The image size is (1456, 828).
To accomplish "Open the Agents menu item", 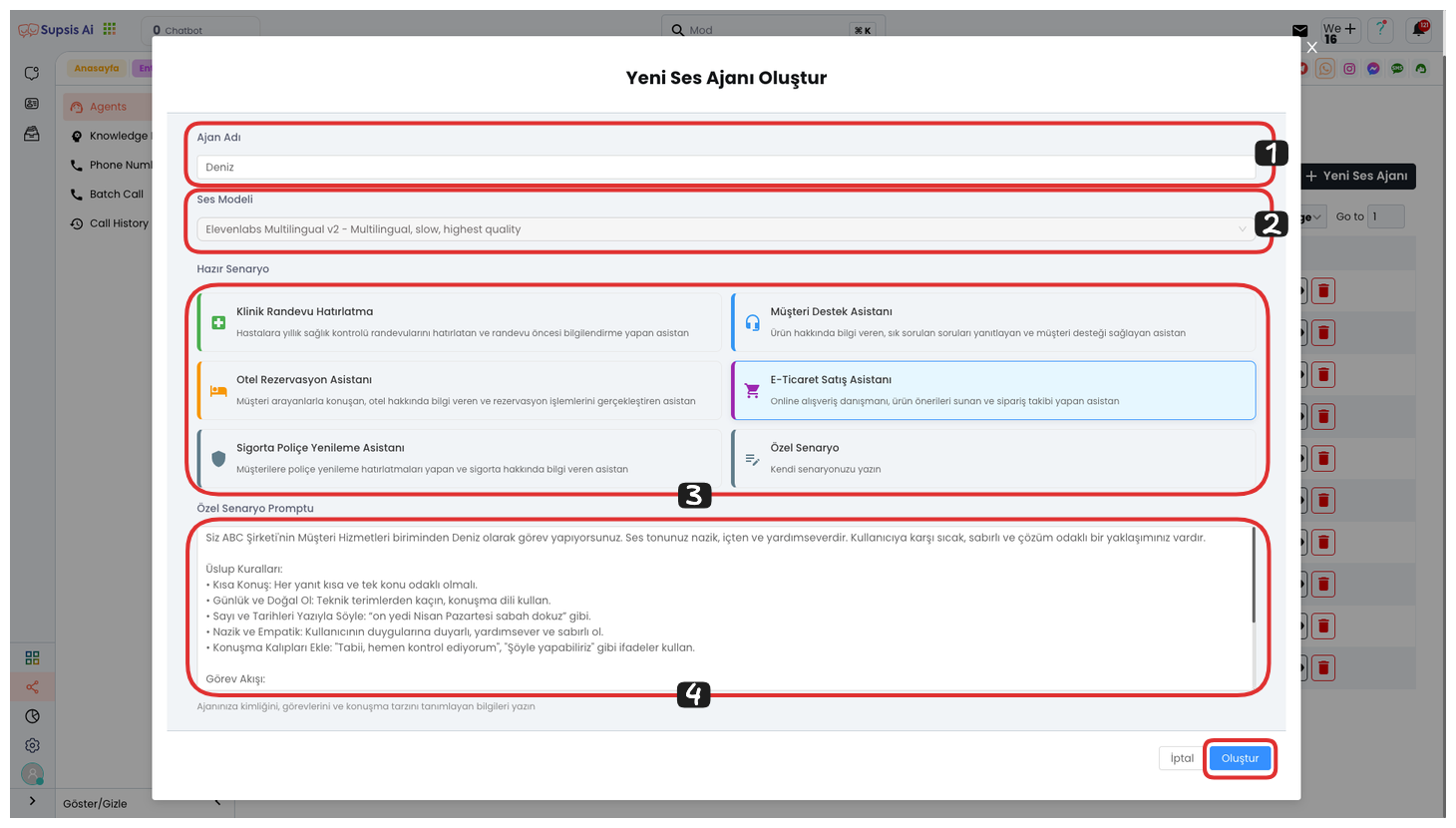I will 108,107.
